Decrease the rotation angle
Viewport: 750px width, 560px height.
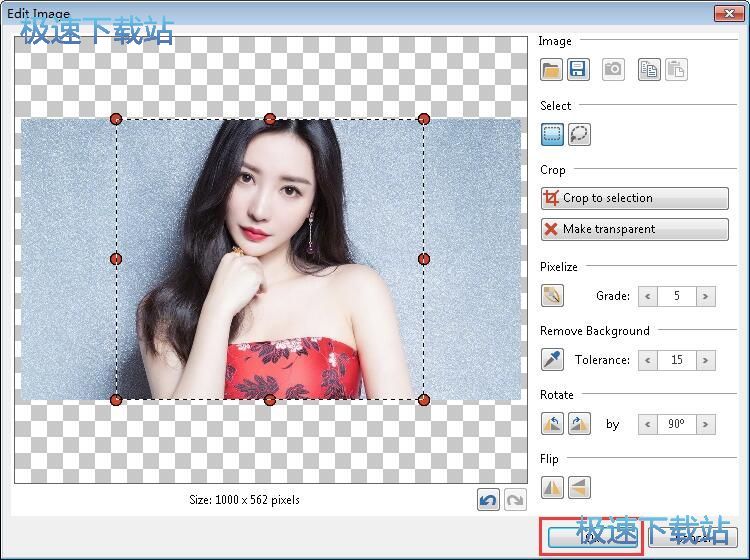tap(648, 424)
